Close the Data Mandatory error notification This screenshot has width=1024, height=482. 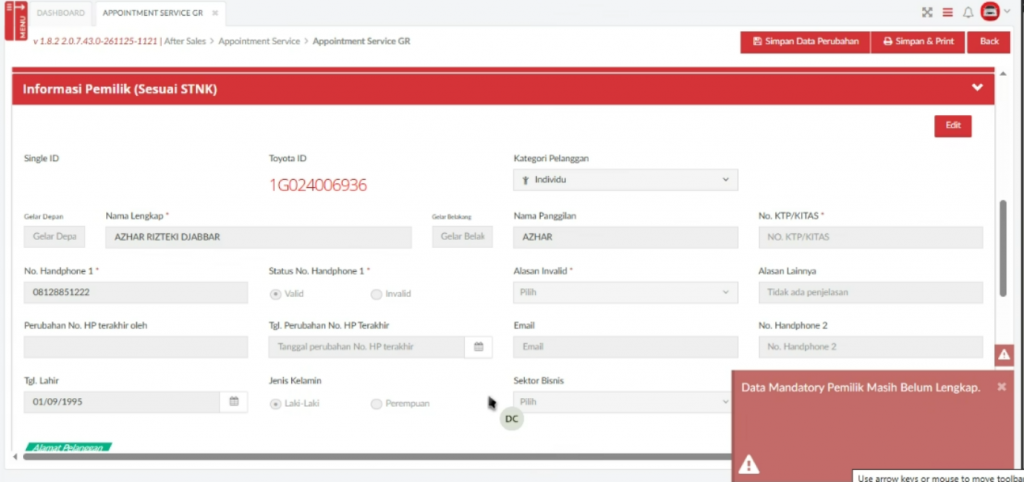pos(1001,387)
